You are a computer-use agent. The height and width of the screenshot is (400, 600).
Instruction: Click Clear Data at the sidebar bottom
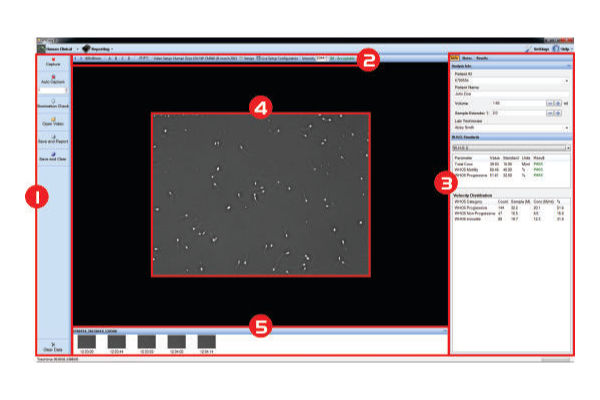click(53, 347)
